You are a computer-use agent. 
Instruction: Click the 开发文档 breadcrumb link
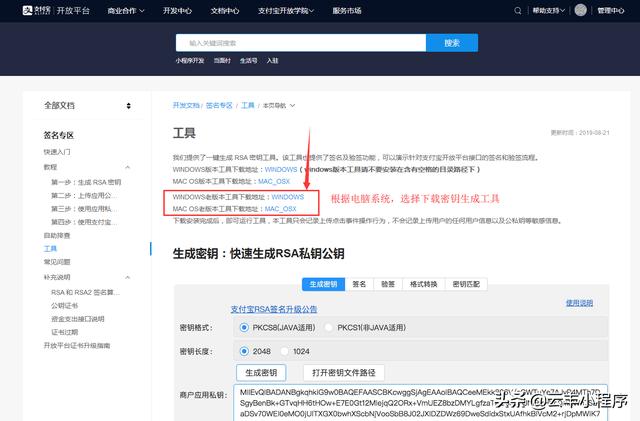pos(186,105)
